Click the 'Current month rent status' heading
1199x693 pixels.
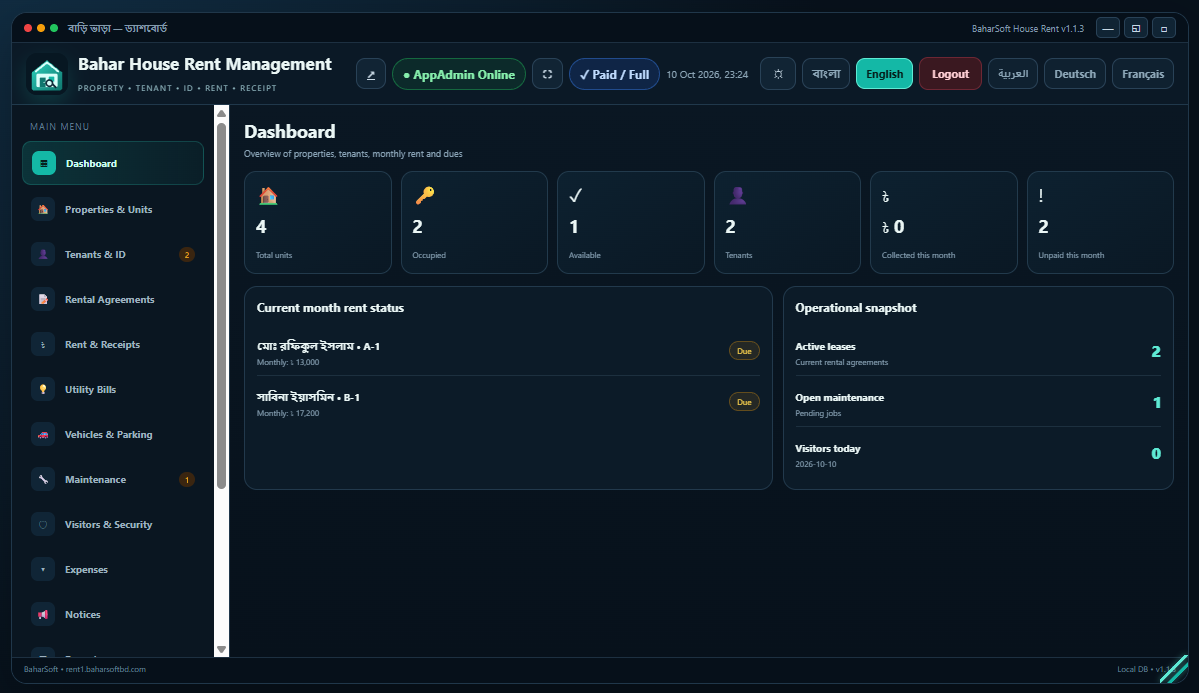coord(330,307)
